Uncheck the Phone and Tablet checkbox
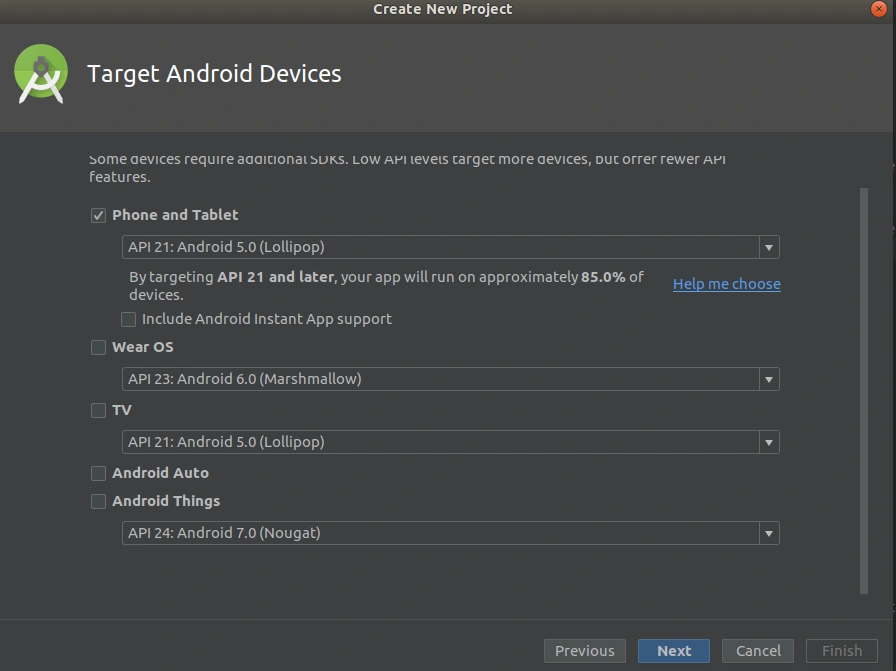This screenshot has height=671, width=896. (x=98, y=215)
